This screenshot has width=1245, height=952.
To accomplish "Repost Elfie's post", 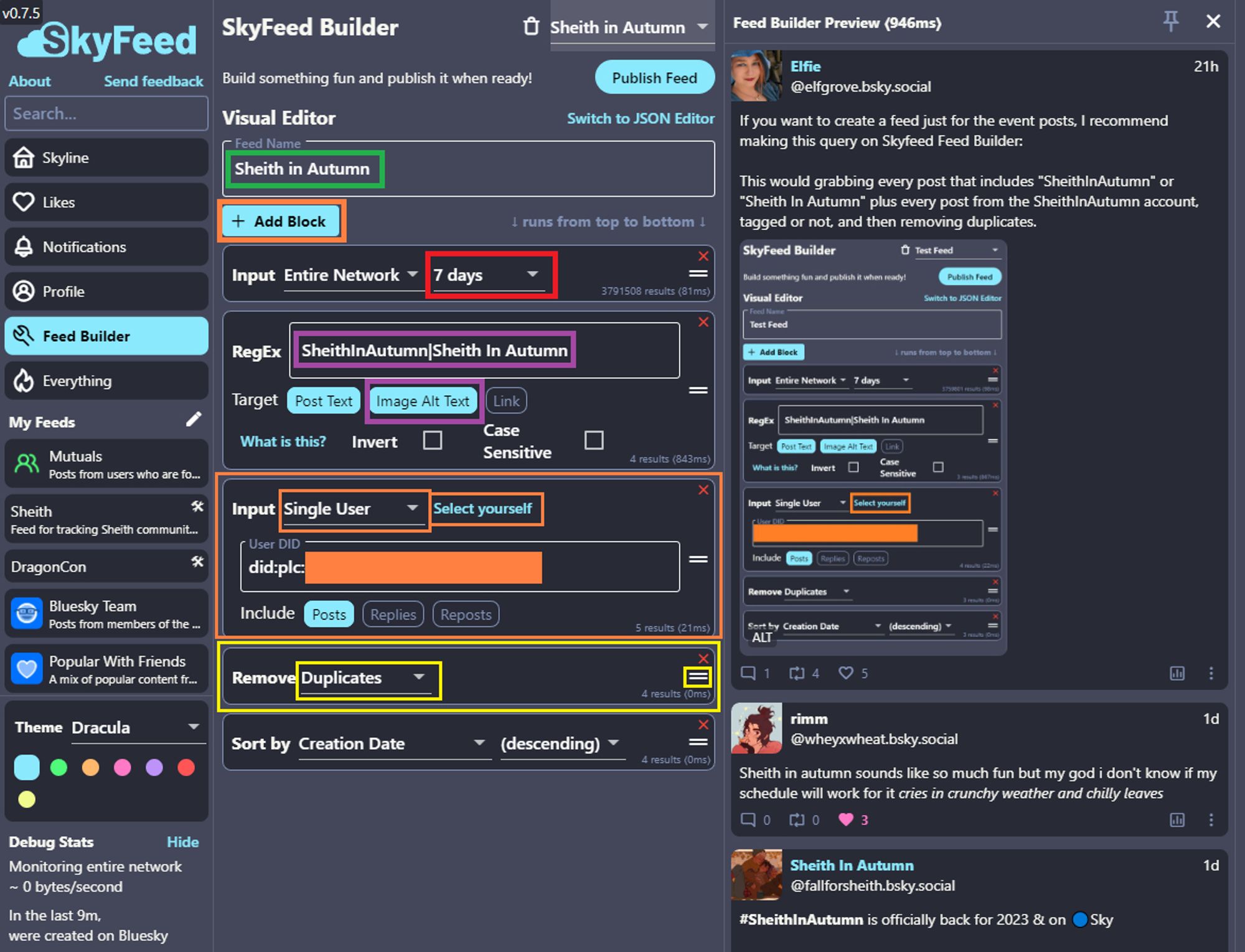I will point(797,673).
